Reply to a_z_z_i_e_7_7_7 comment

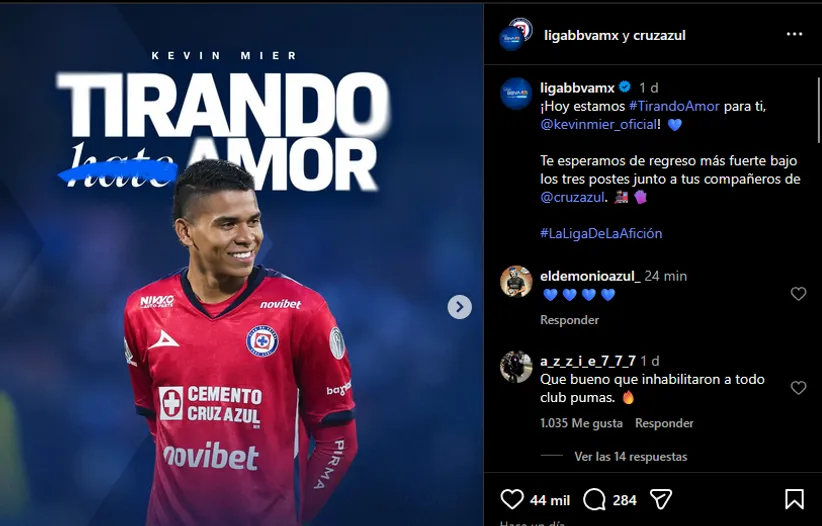(x=664, y=423)
